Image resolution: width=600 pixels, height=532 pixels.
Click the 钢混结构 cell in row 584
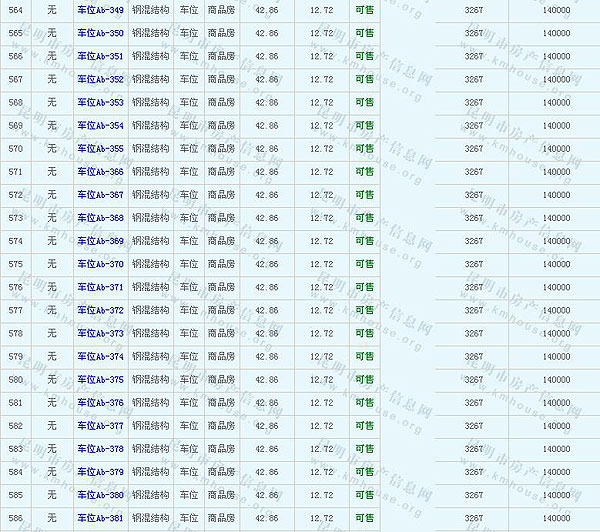click(x=150, y=472)
